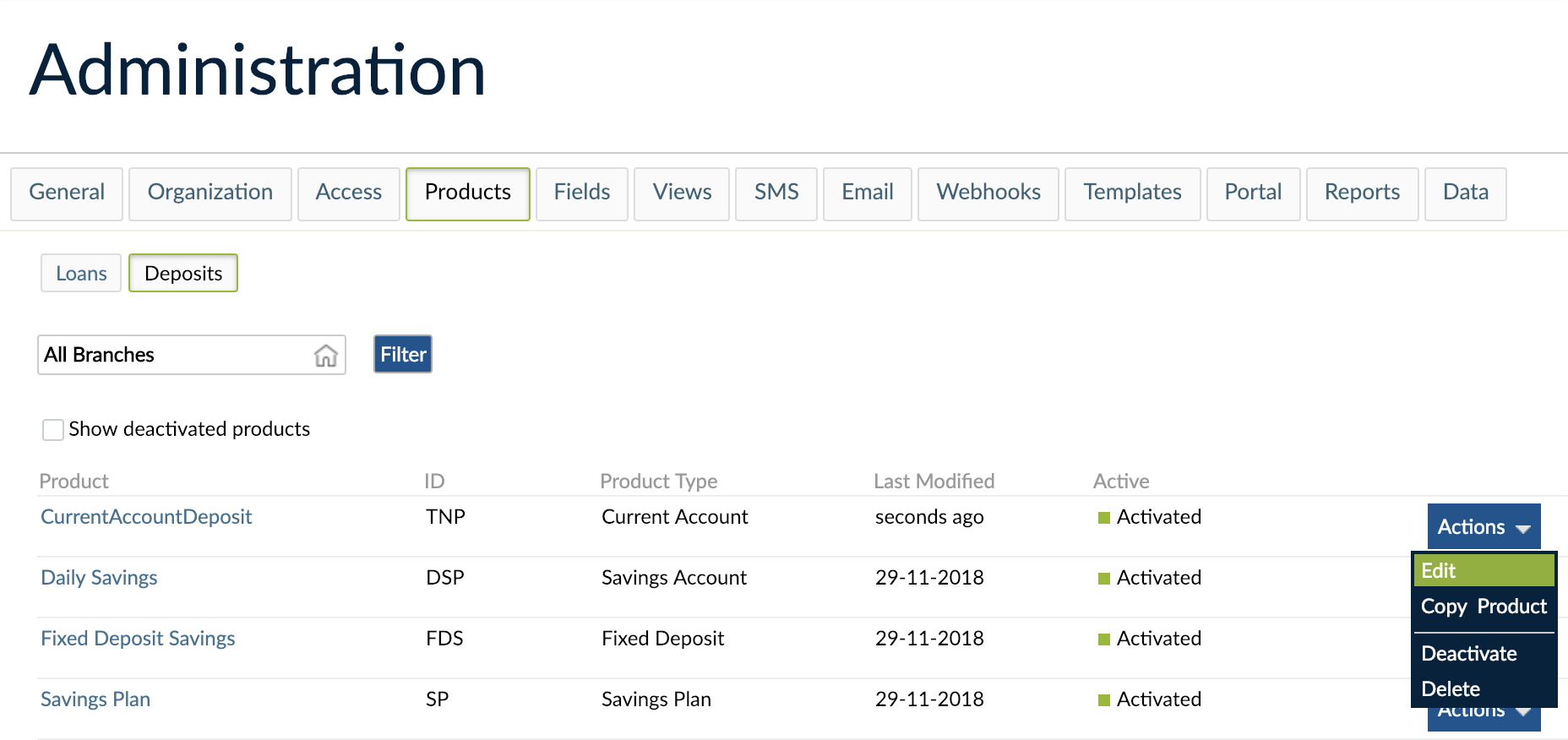Click Activated status in Fixed Deposit Savings row
This screenshot has height=740, width=1568.
point(1150,639)
